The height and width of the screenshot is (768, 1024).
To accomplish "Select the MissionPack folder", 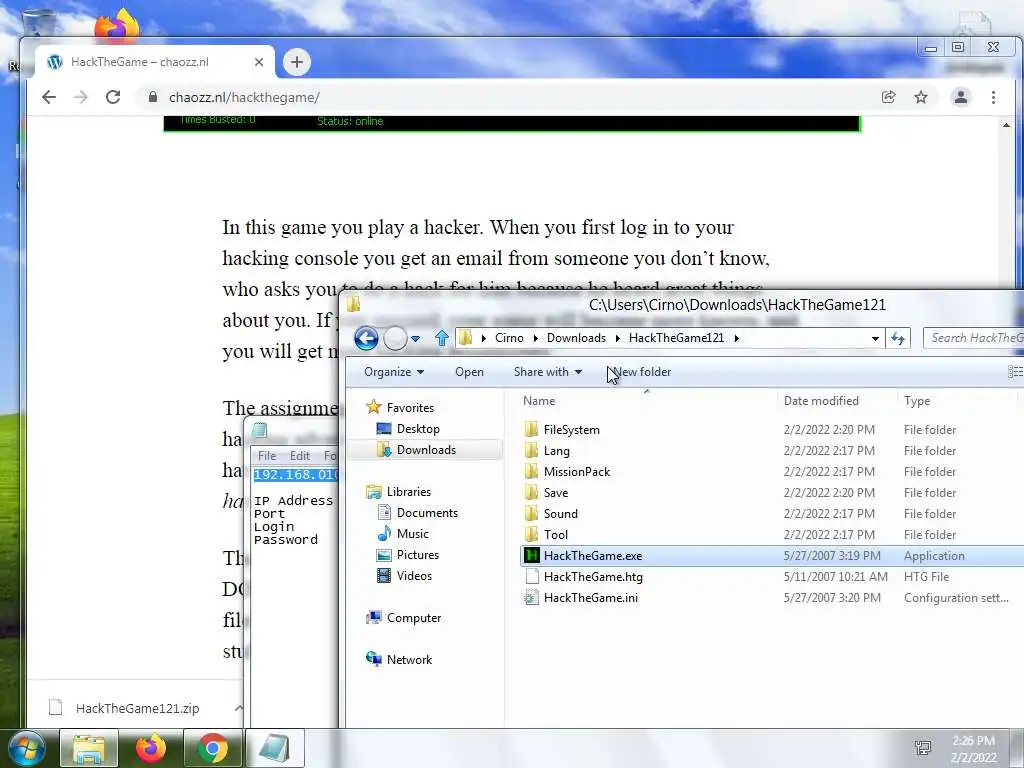I will click(577, 472).
